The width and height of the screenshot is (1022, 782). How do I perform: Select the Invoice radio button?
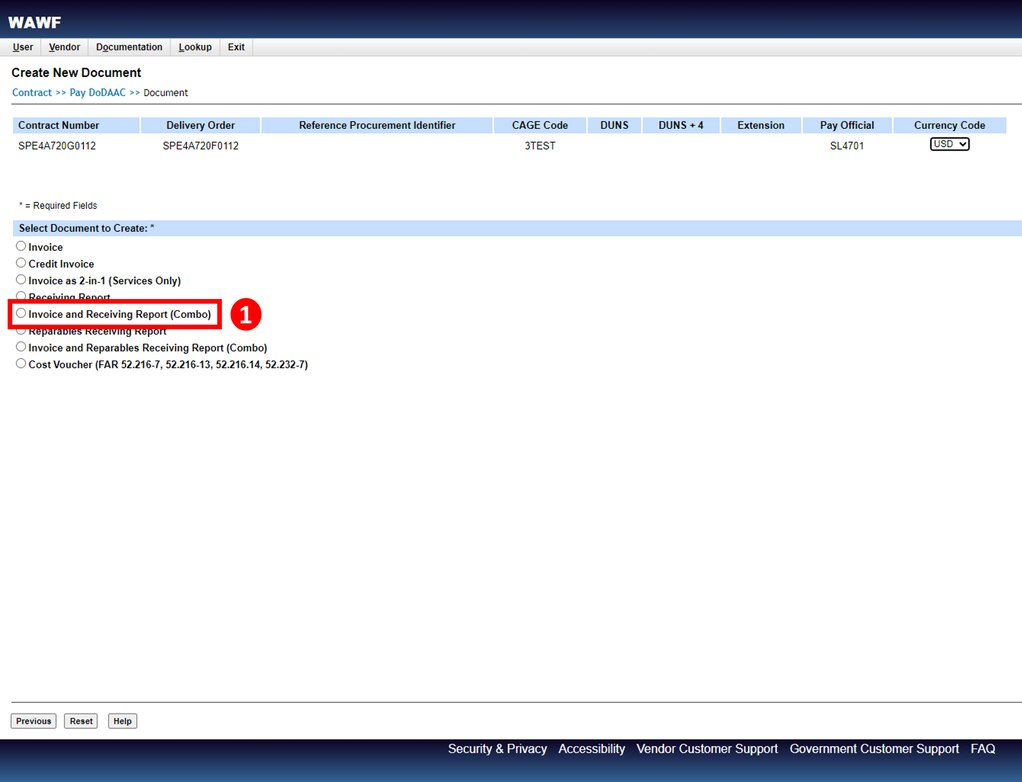click(21, 247)
